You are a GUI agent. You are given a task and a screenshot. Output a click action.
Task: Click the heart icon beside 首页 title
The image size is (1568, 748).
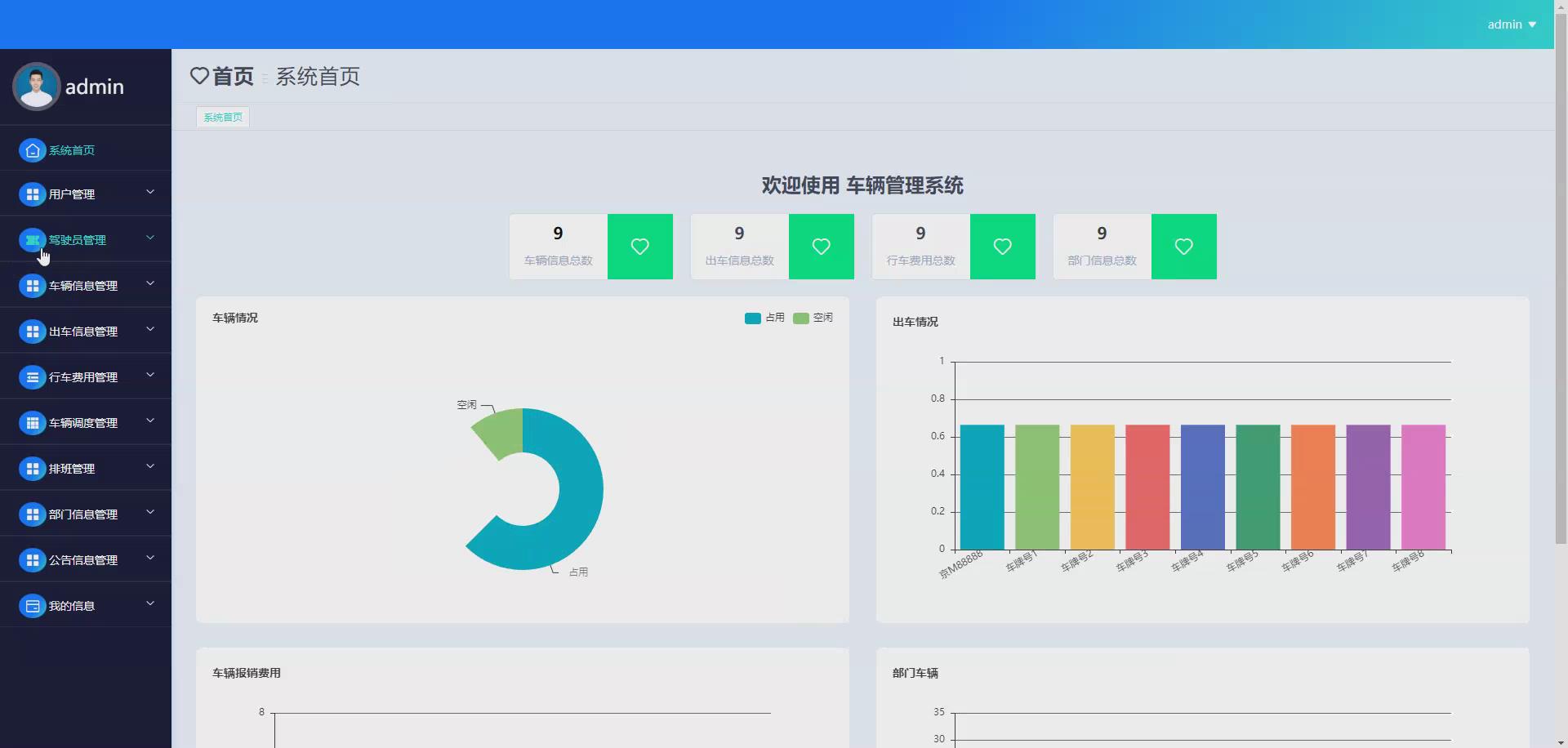200,76
